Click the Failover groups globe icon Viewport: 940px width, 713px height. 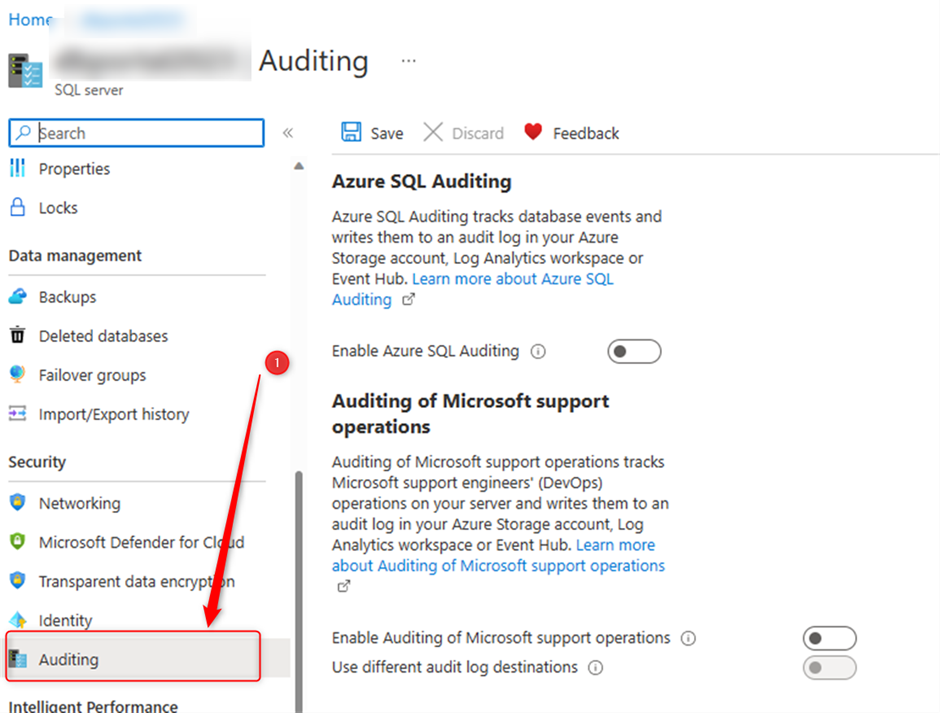tap(17, 374)
